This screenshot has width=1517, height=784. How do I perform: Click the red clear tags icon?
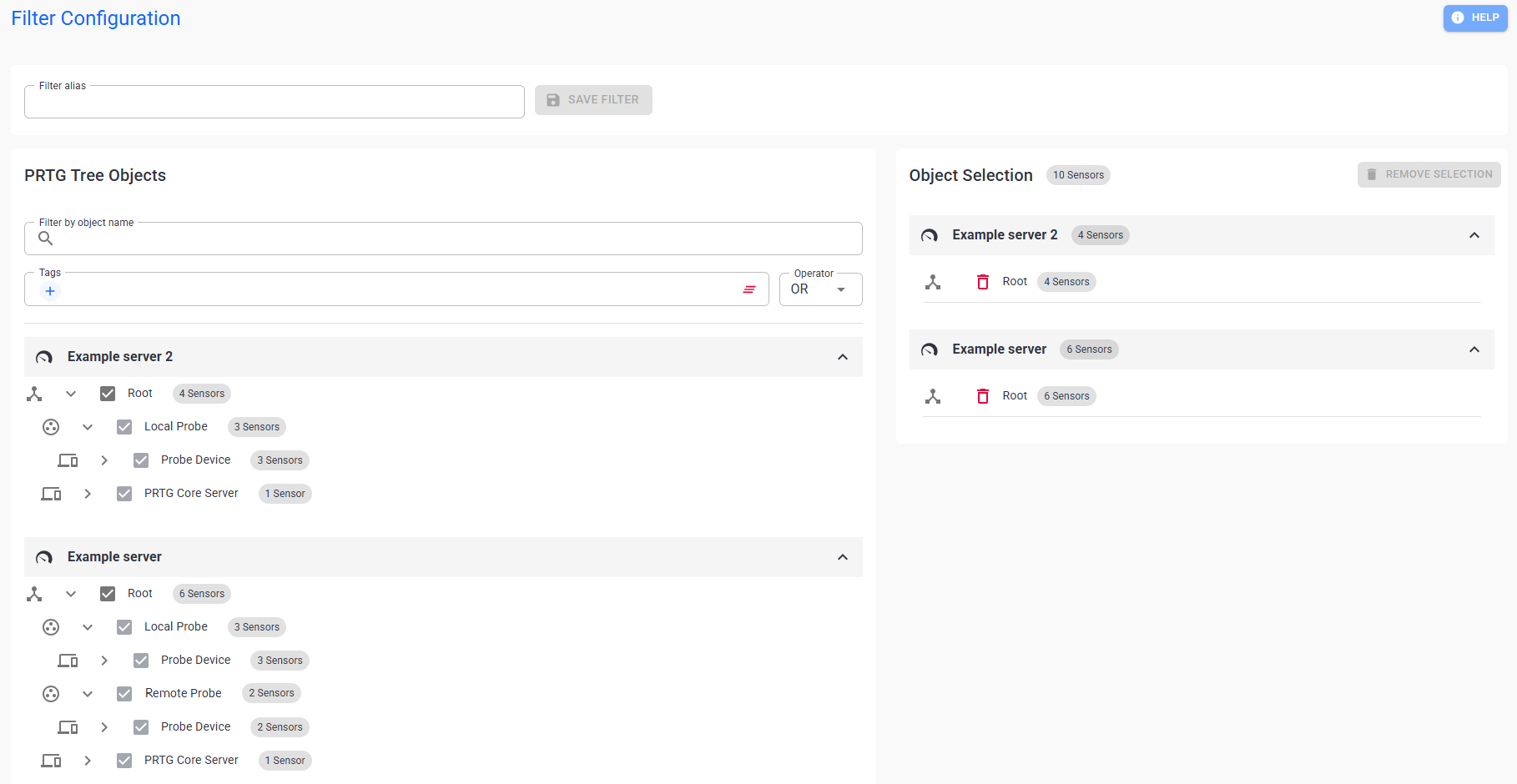point(749,289)
